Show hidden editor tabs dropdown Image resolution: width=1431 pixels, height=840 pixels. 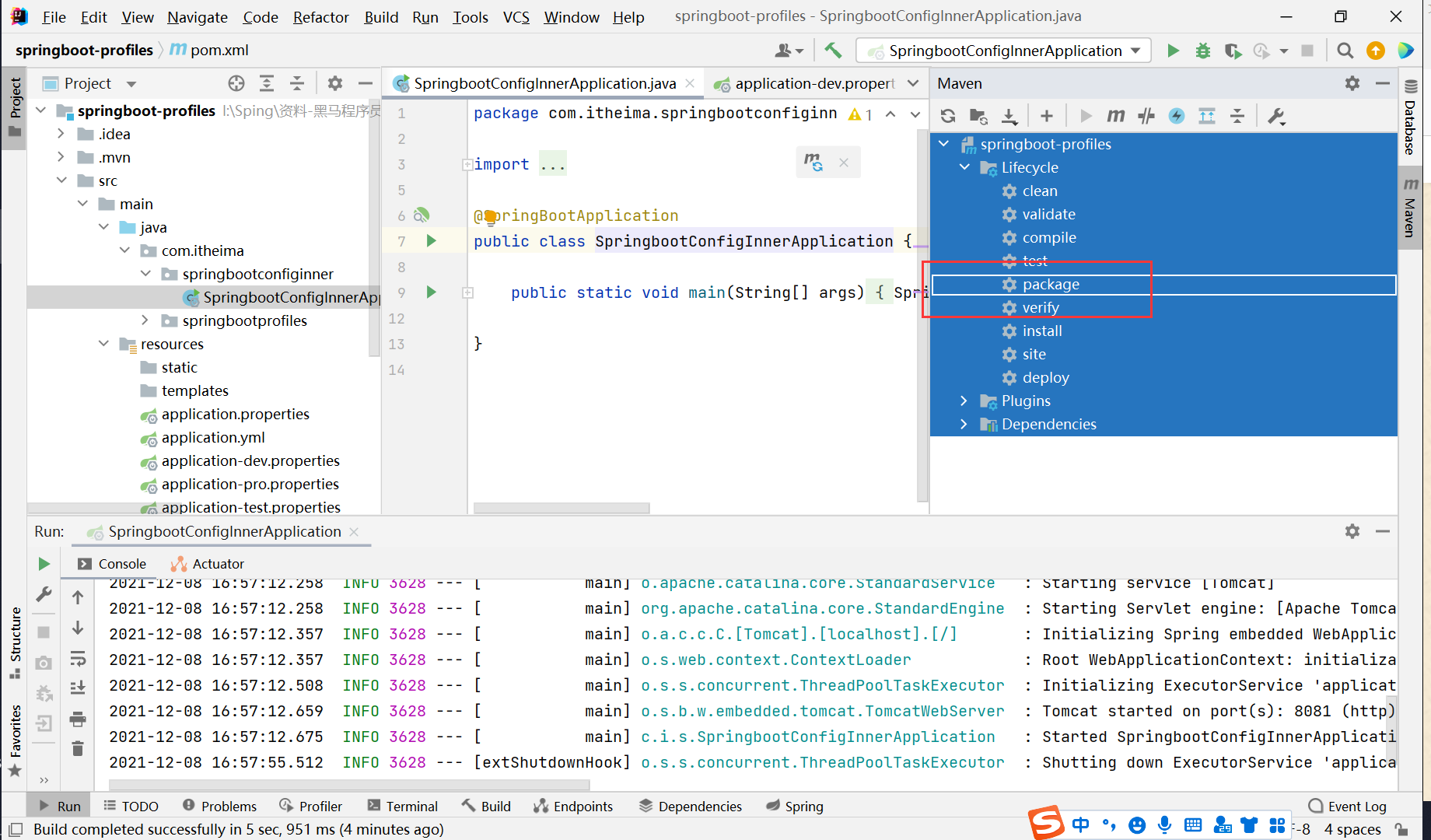click(x=913, y=83)
